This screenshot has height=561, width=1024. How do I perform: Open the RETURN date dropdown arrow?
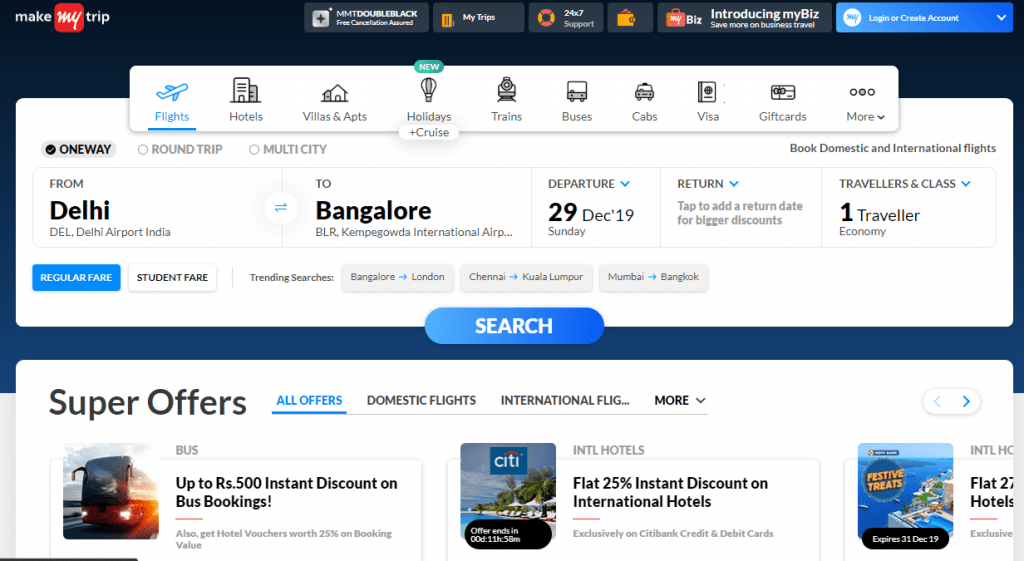click(x=733, y=184)
